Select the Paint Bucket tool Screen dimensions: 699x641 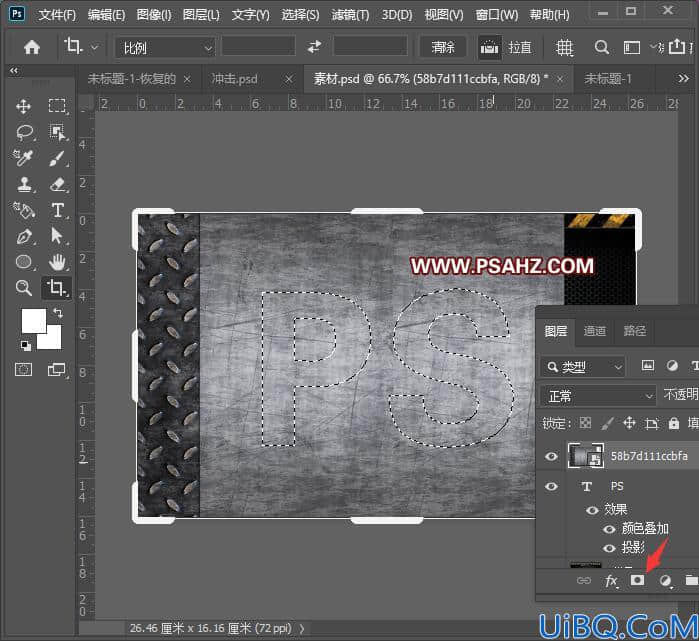pyautogui.click(x=23, y=210)
